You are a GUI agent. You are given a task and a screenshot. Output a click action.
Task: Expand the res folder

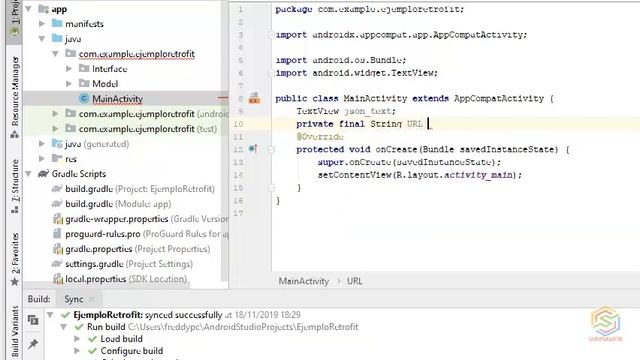(x=42, y=158)
